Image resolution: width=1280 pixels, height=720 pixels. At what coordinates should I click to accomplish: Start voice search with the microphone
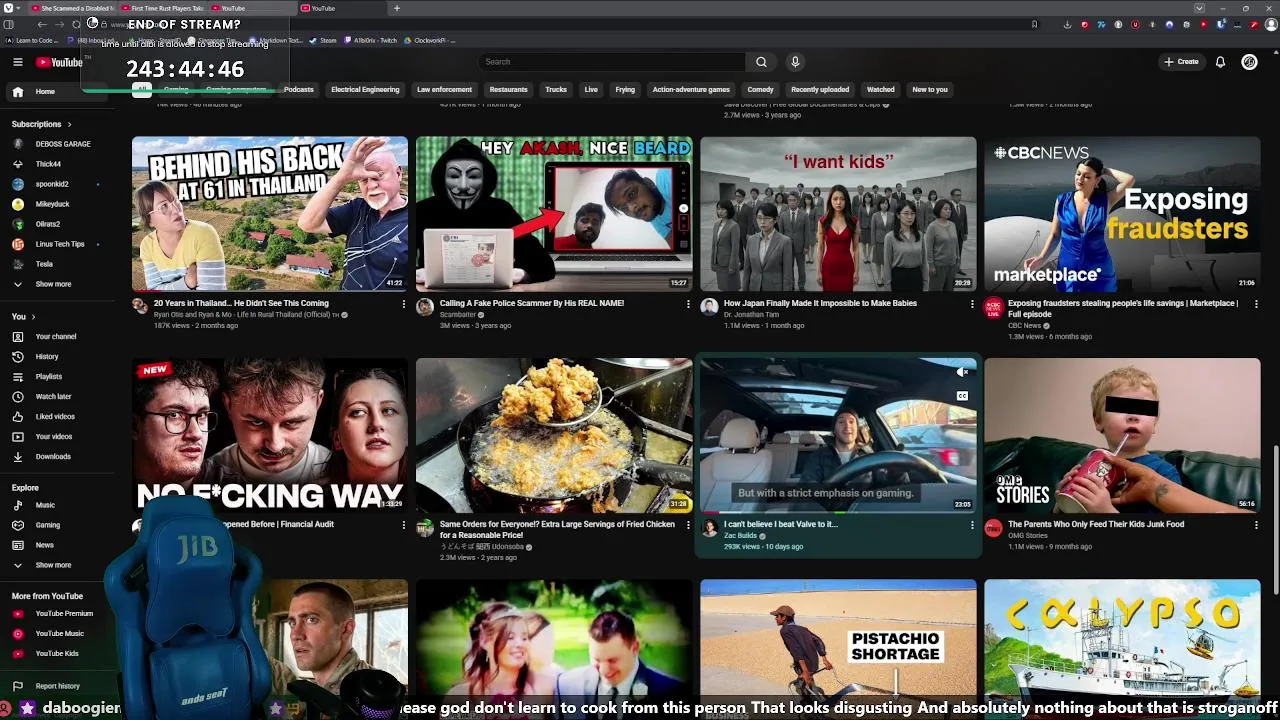coord(795,62)
